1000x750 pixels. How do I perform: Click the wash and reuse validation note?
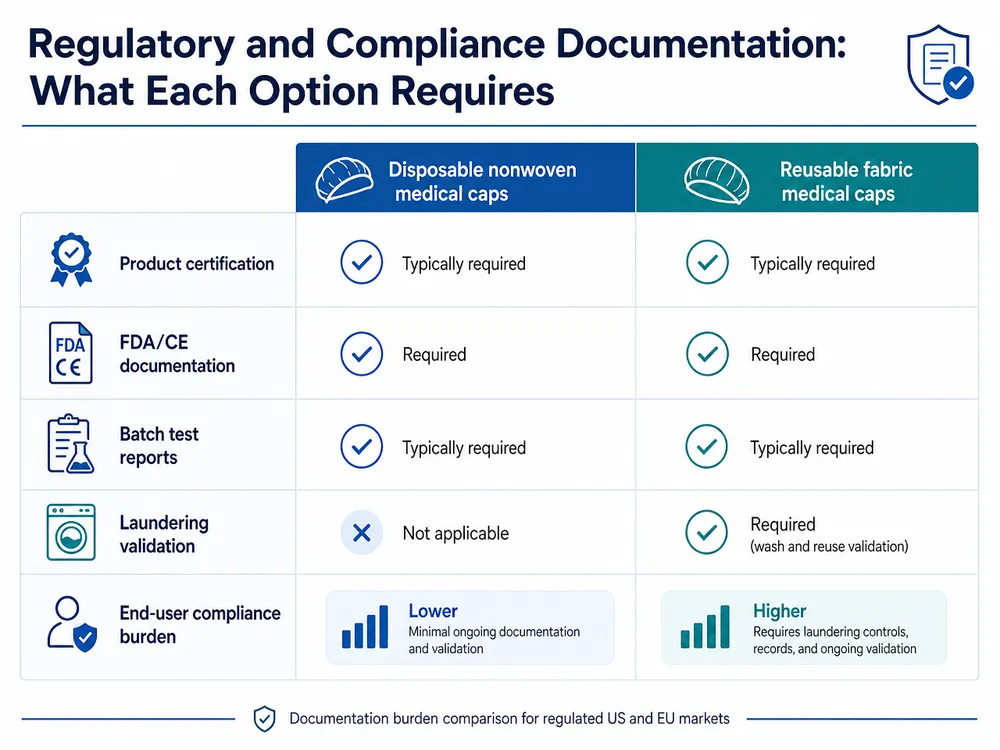click(829, 547)
